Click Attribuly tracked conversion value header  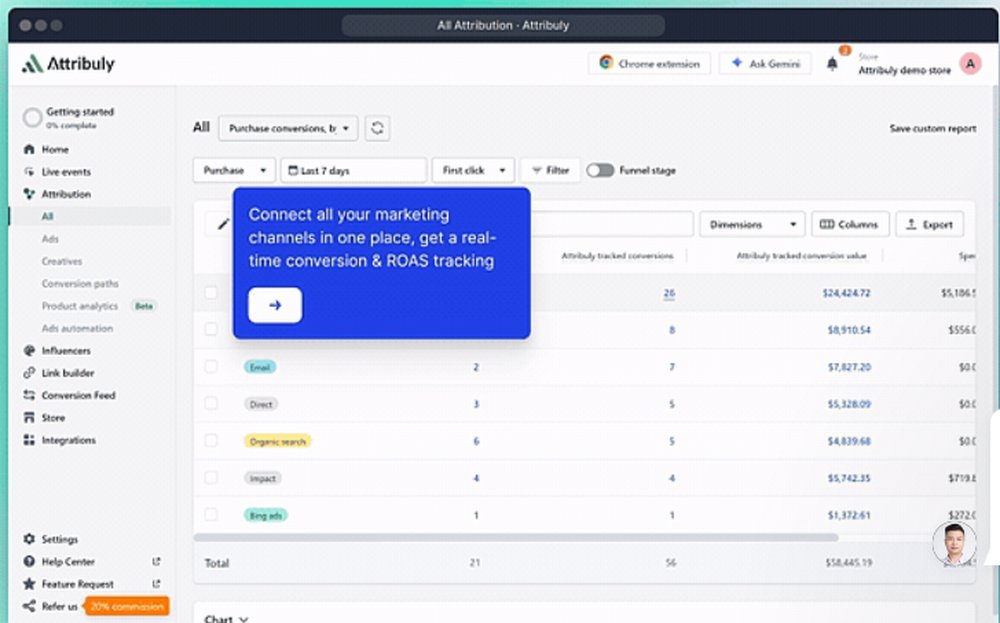(x=801, y=256)
